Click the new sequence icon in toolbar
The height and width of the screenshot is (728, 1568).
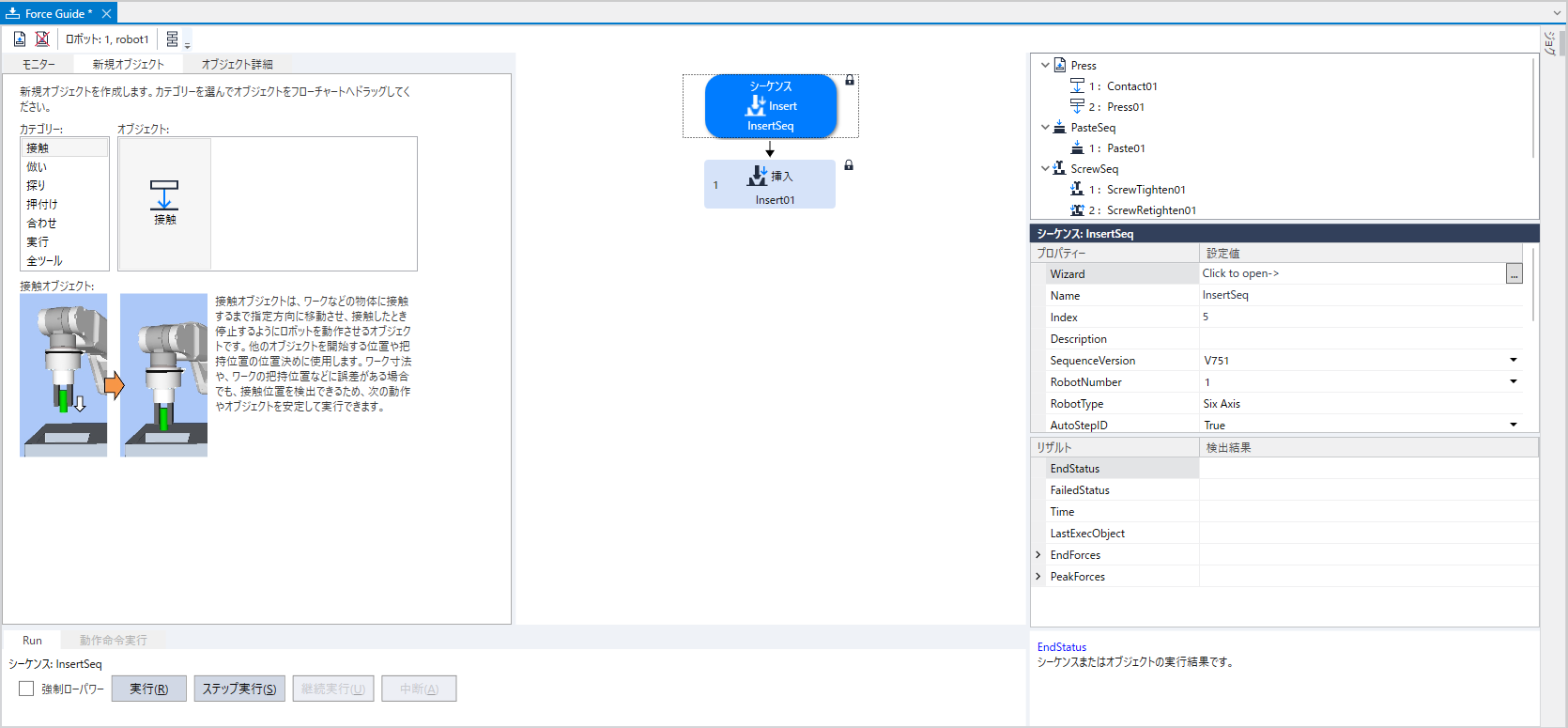[x=20, y=39]
